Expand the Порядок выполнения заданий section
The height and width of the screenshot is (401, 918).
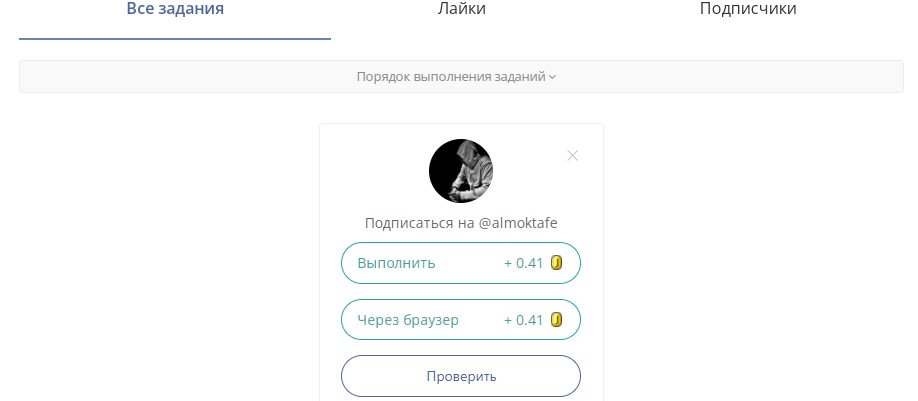[x=451, y=77]
